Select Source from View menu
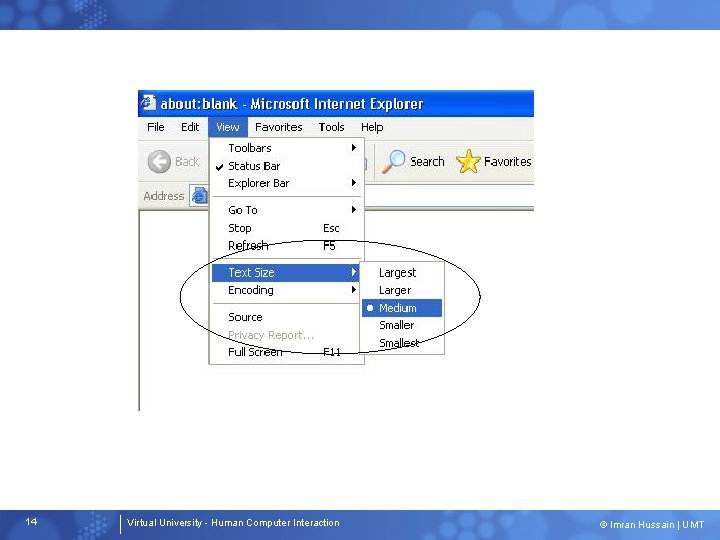Image resolution: width=720 pixels, height=540 pixels. pos(287,317)
